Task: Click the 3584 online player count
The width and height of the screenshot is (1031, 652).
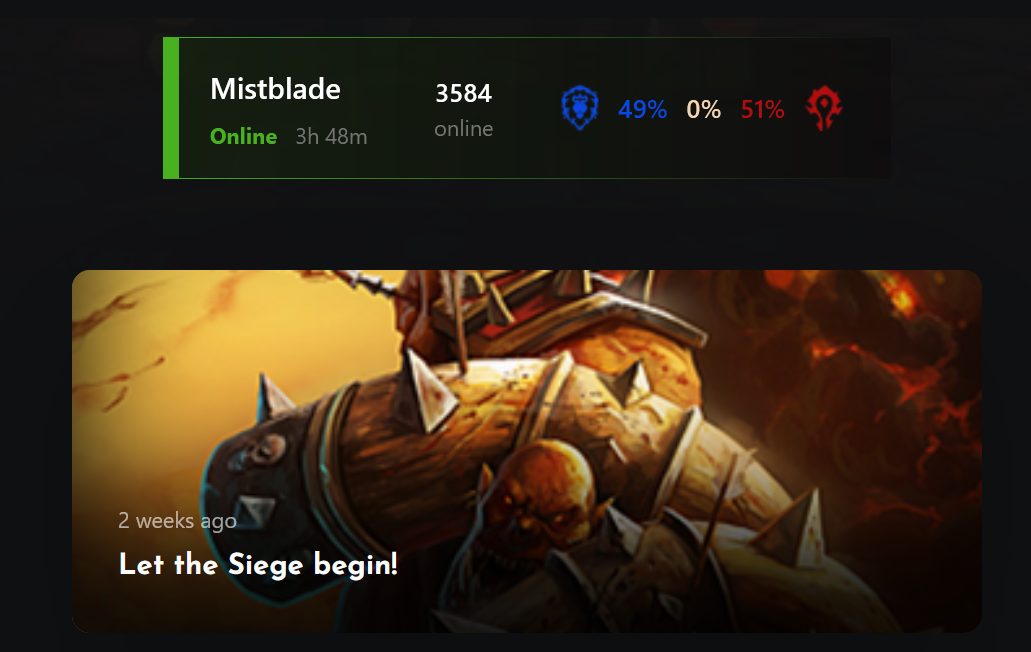Action: click(x=464, y=93)
